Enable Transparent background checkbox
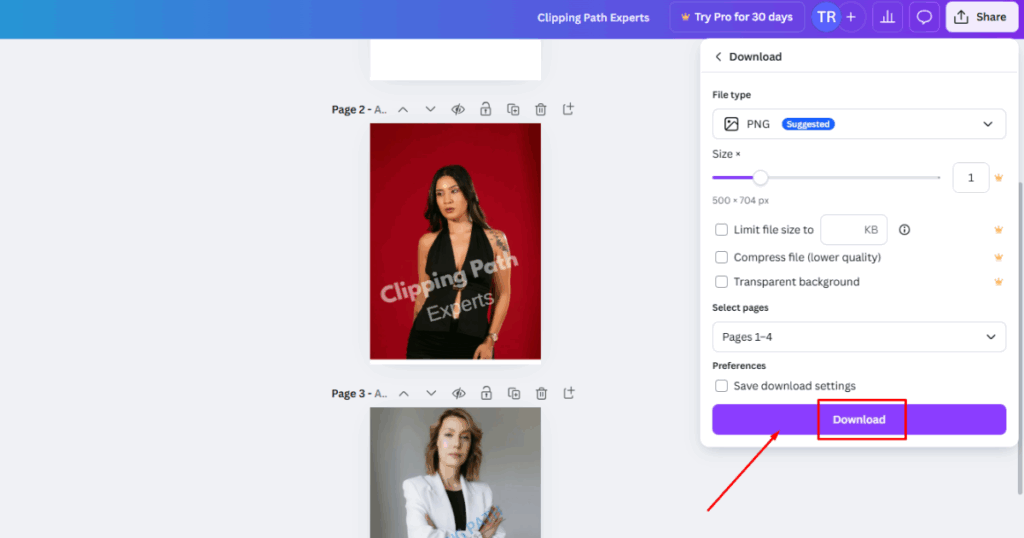The height and width of the screenshot is (538, 1024). point(721,282)
